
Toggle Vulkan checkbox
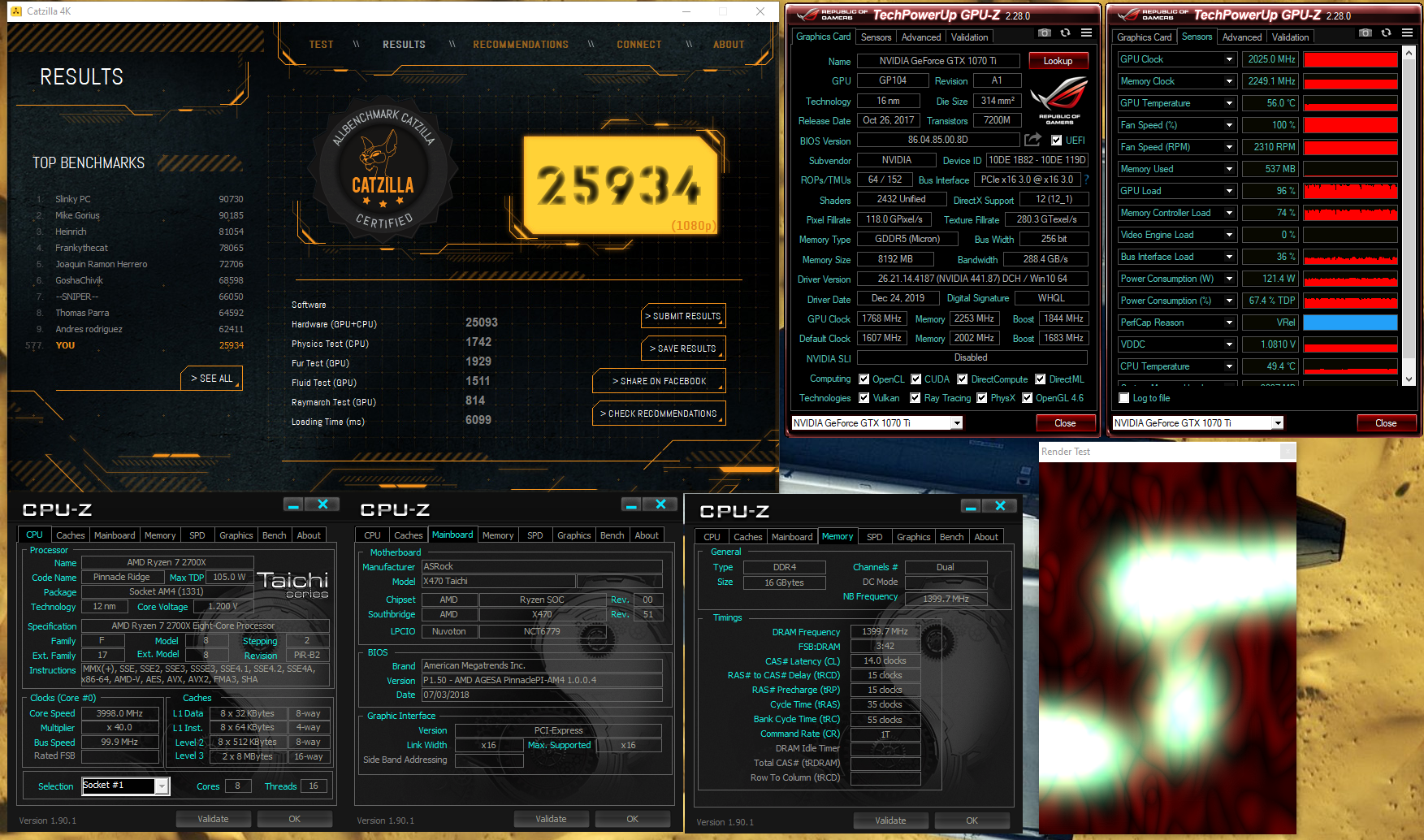point(863,398)
